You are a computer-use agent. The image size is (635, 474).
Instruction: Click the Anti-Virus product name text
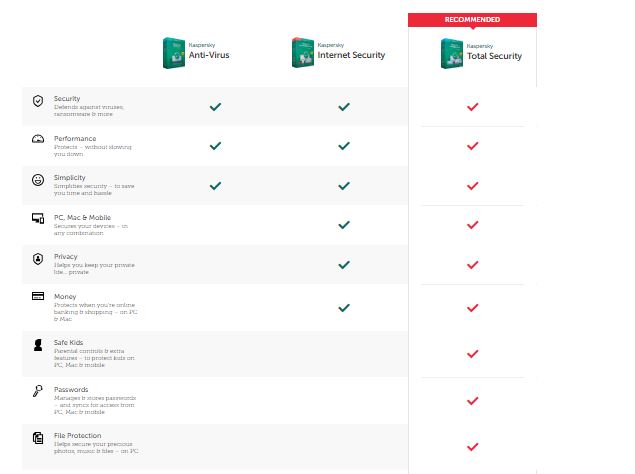(211, 57)
